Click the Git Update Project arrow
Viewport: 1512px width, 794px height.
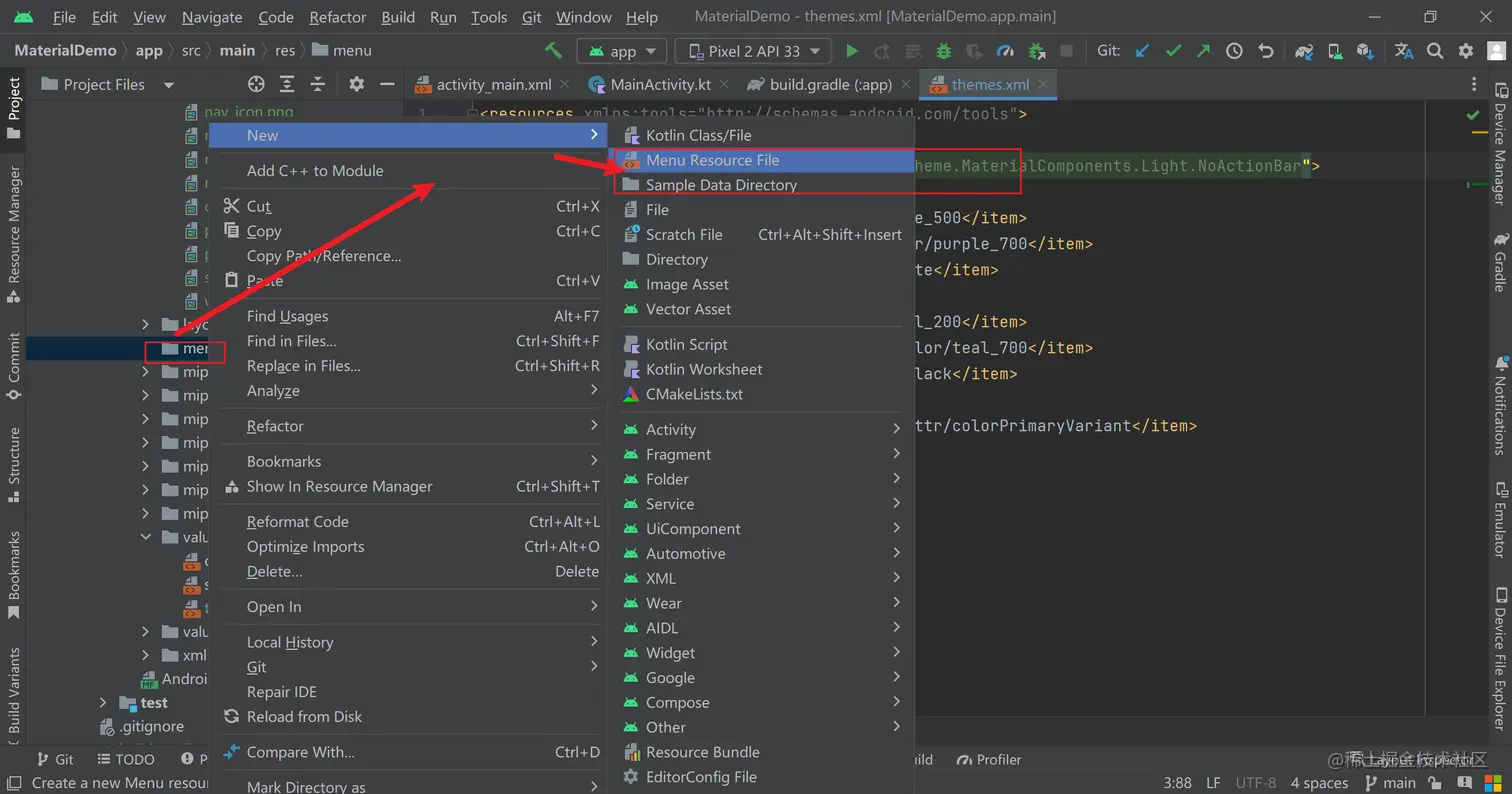[1143, 51]
